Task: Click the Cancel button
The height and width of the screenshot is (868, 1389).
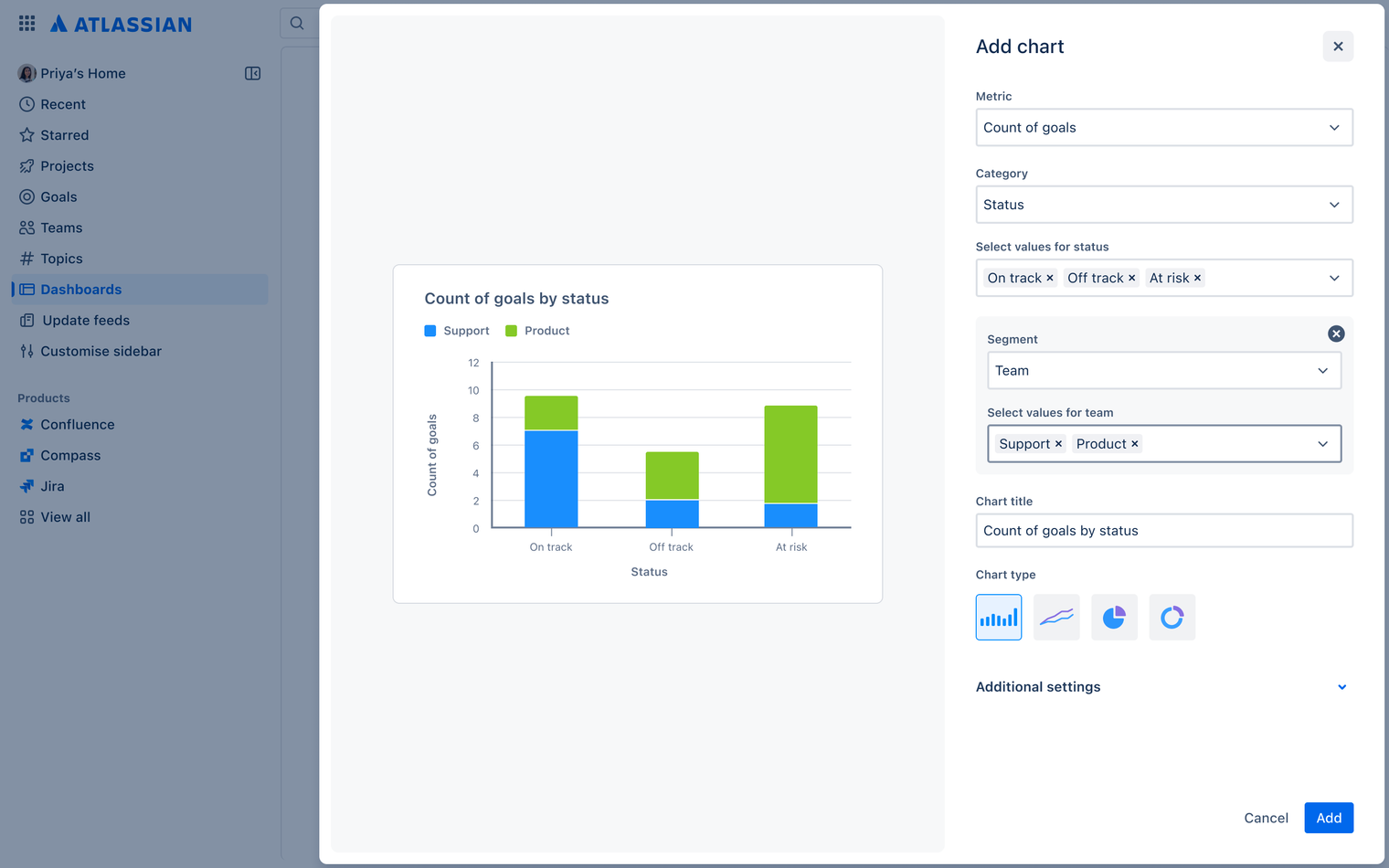Action: [1266, 818]
